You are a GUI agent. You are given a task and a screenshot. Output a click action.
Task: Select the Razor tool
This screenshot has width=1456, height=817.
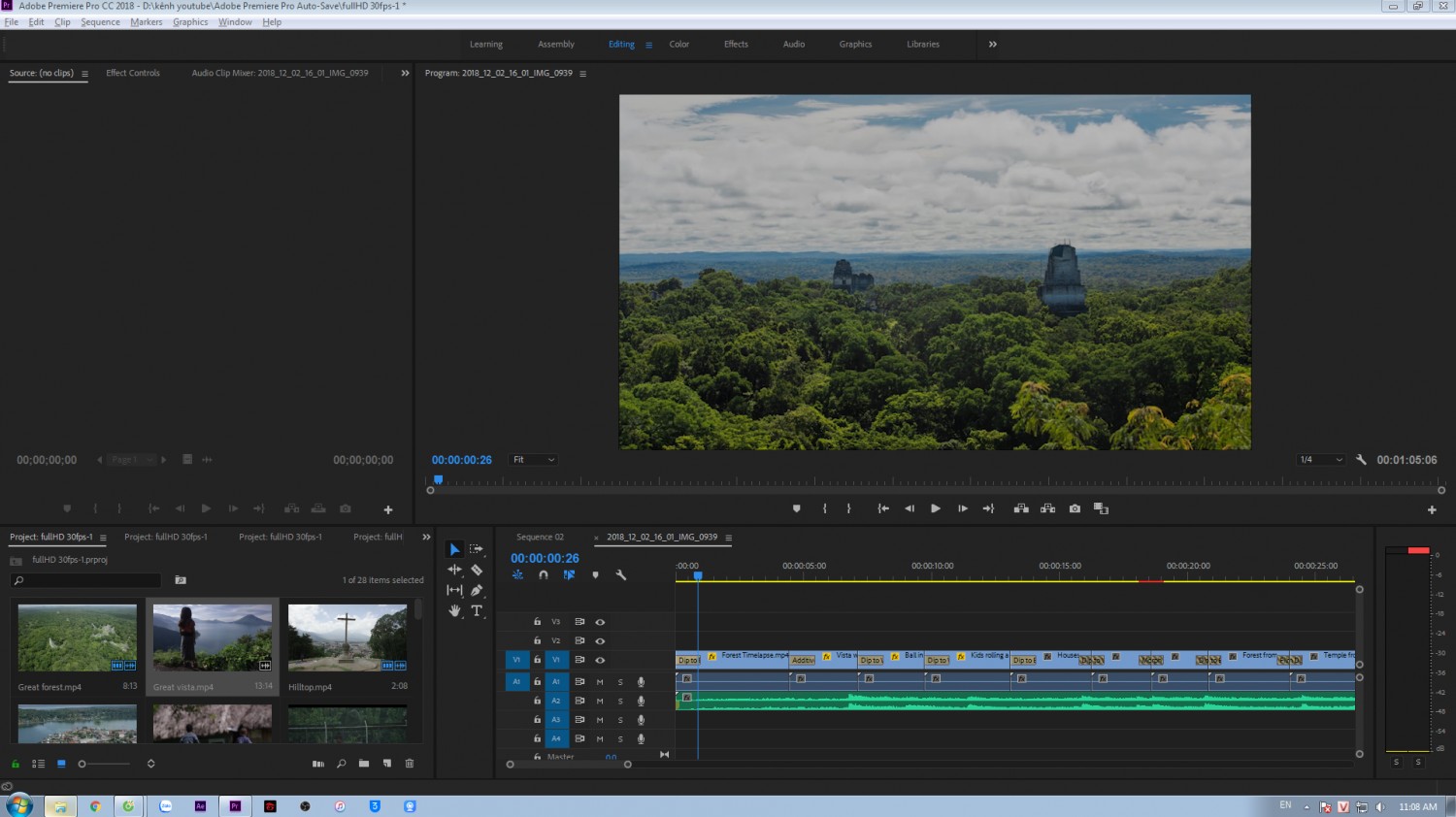(x=477, y=570)
